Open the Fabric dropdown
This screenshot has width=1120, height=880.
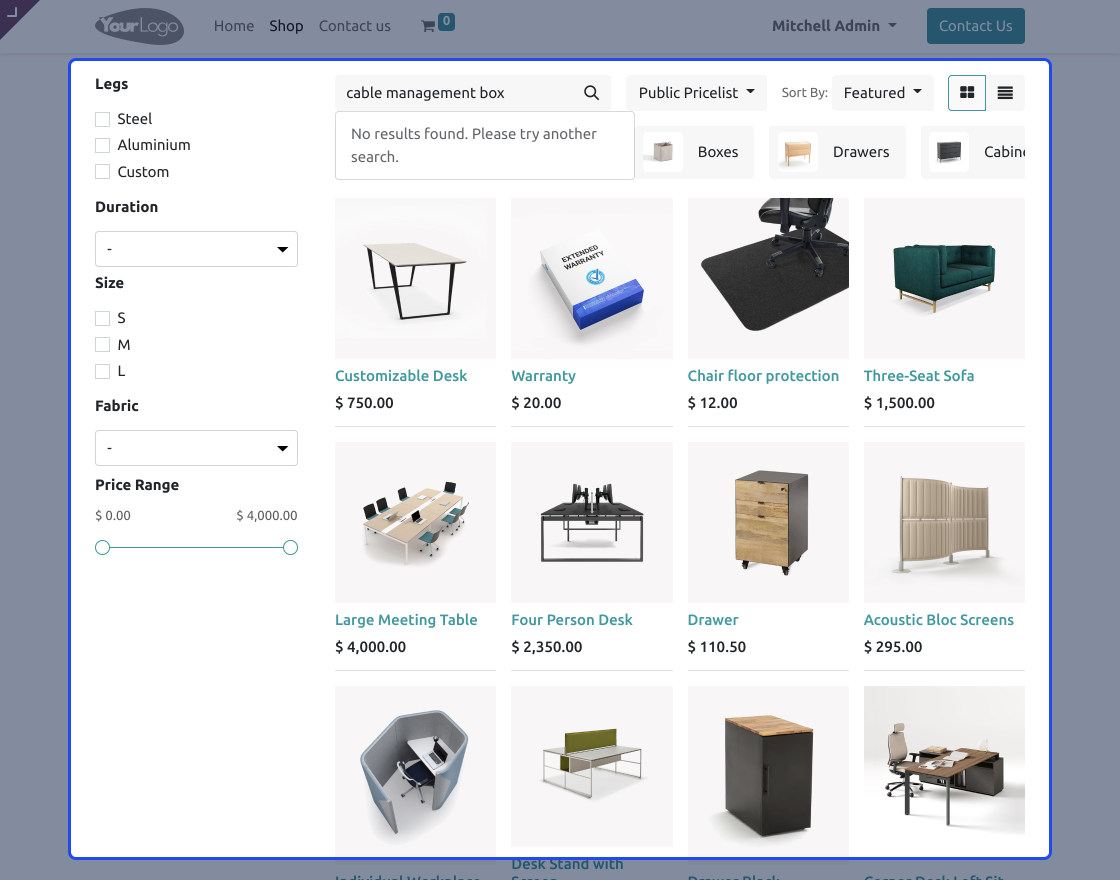[x=196, y=448]
